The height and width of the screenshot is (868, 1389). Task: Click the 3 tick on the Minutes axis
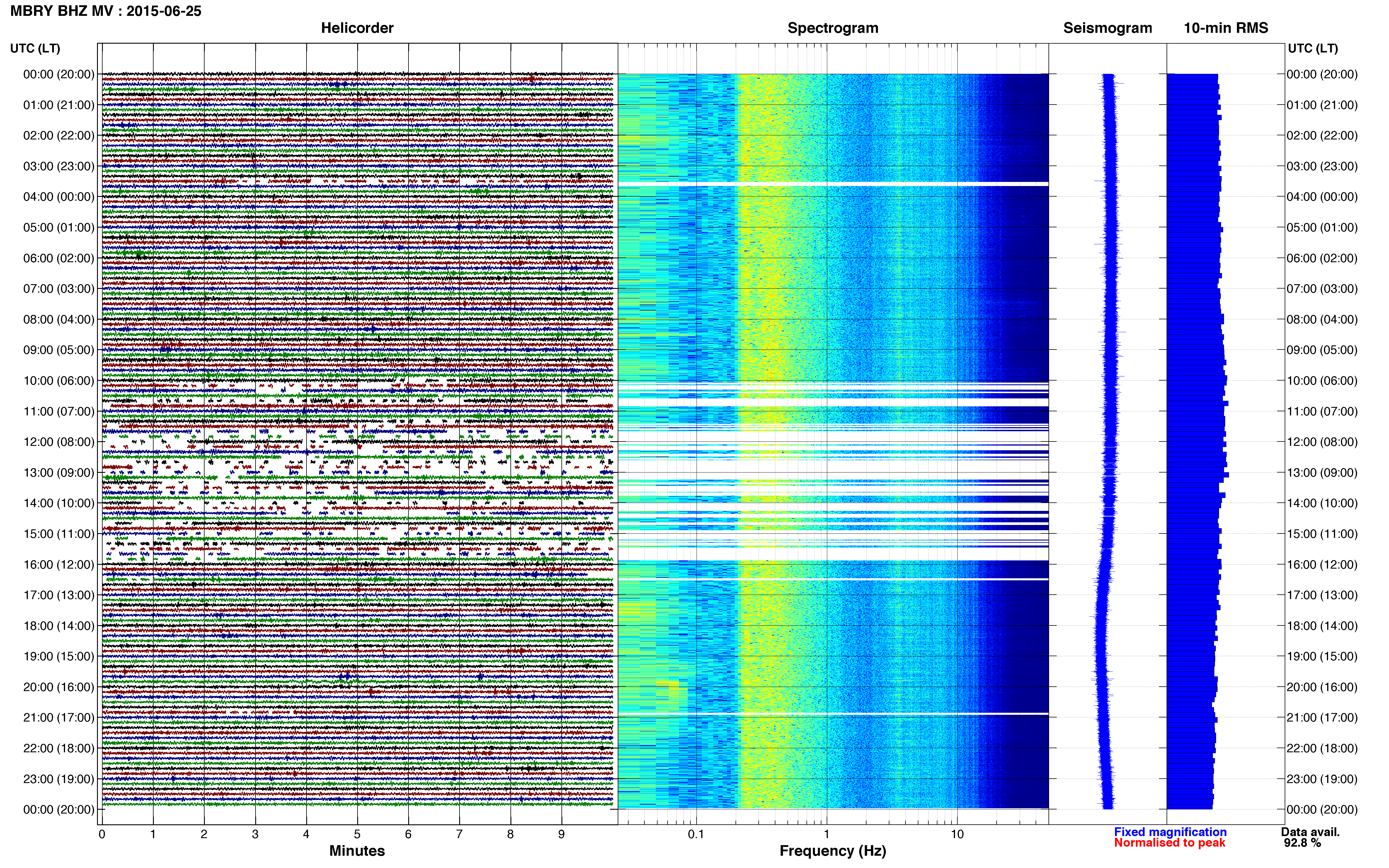(x=255, y=834)
